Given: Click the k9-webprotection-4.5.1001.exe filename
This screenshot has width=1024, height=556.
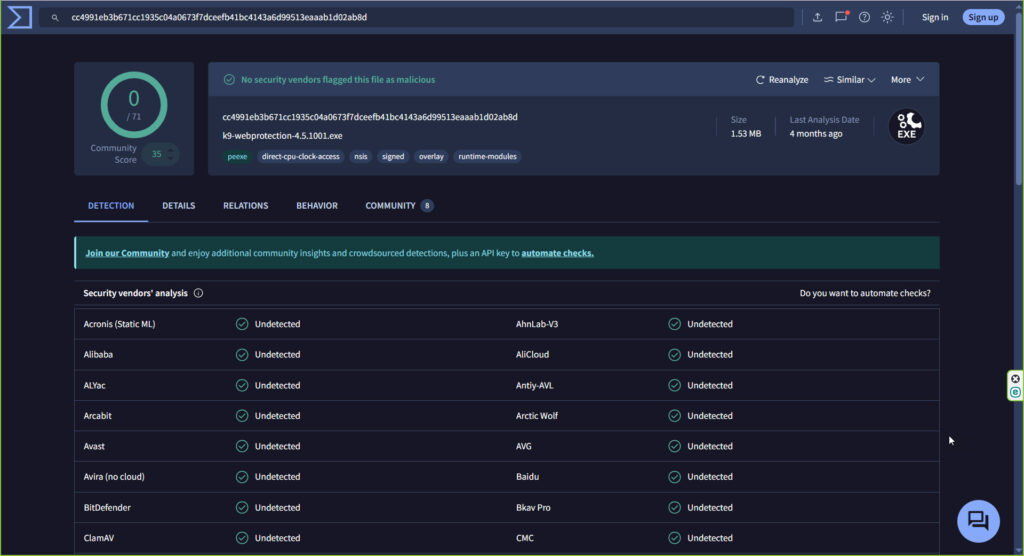Looking at the screenshot, I should [282, 136].
